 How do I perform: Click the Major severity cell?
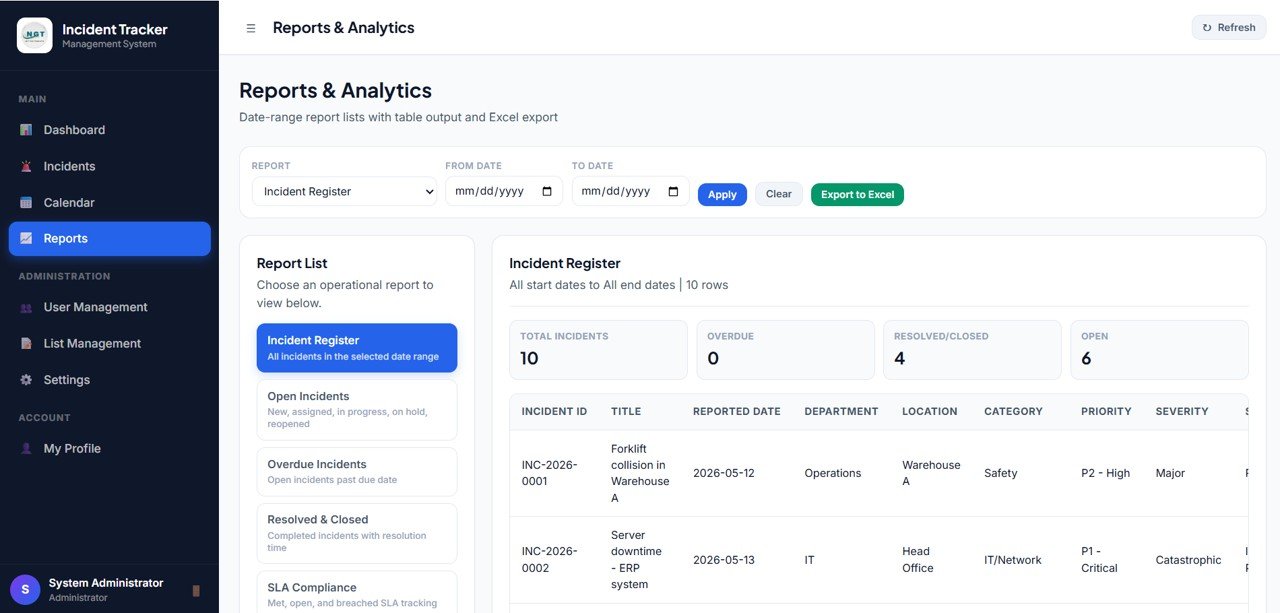[1171, 473]
